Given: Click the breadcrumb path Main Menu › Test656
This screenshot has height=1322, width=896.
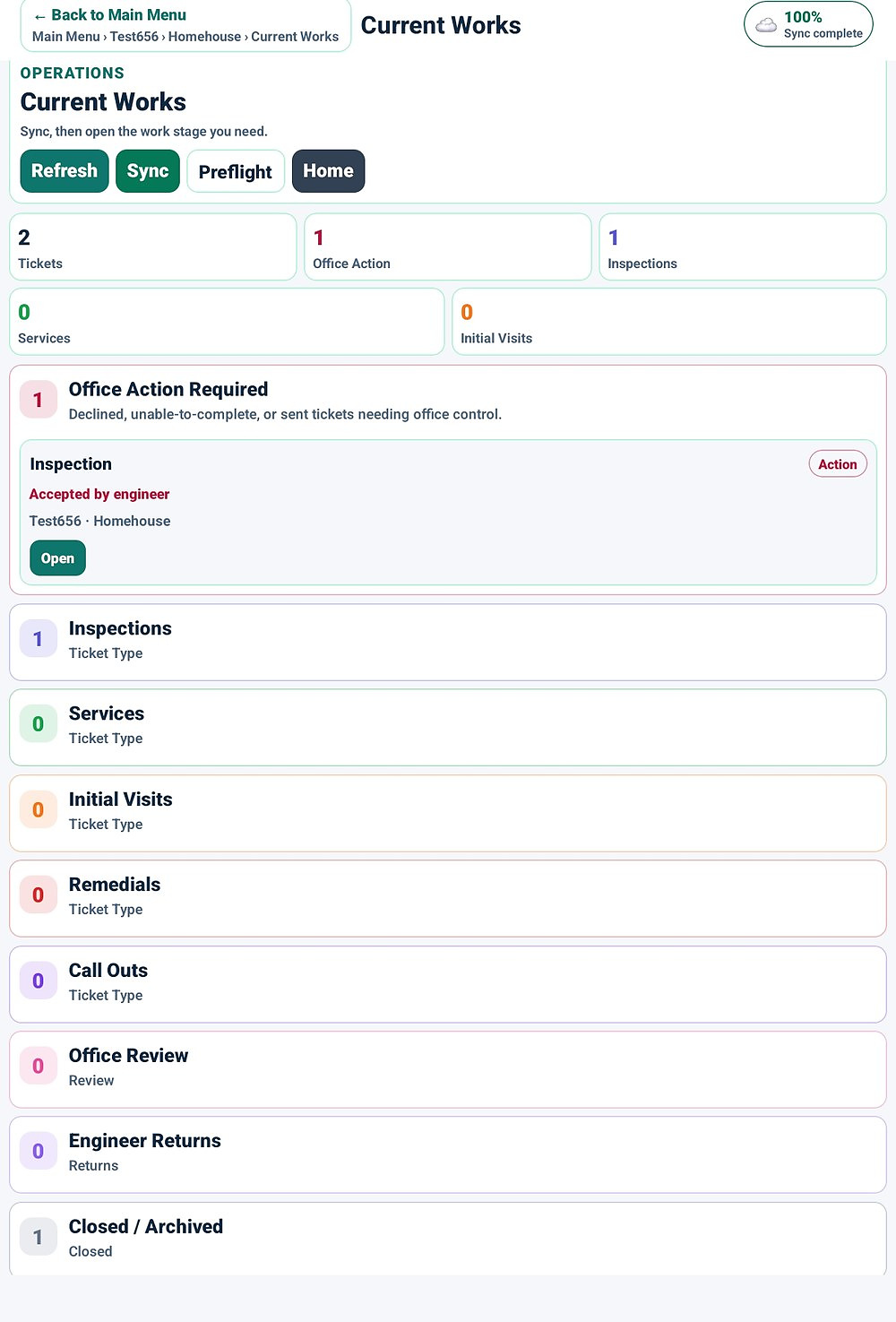Looking at the screenshot, I should pos(95,37).
